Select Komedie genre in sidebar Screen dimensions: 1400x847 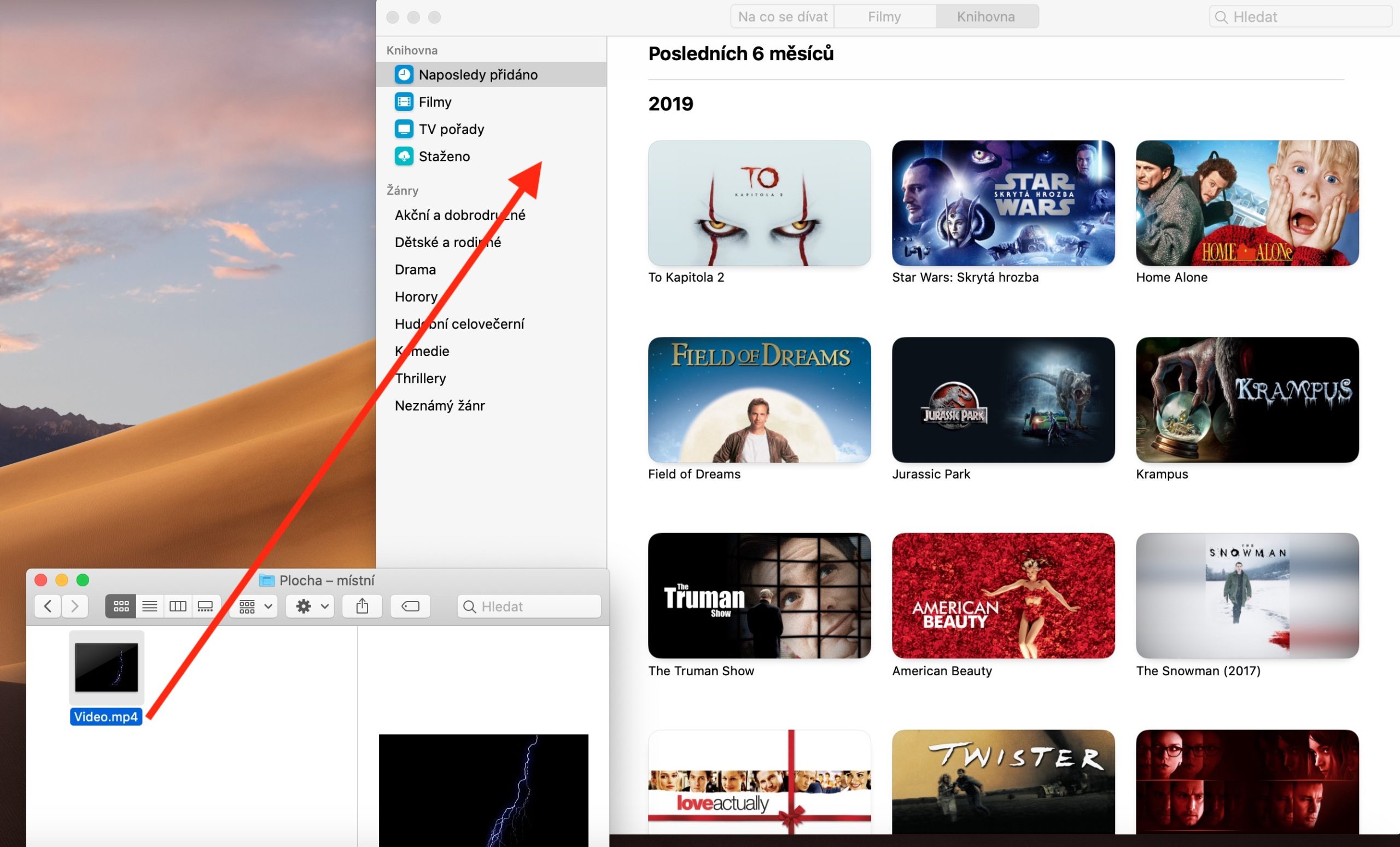click(422, 351)
